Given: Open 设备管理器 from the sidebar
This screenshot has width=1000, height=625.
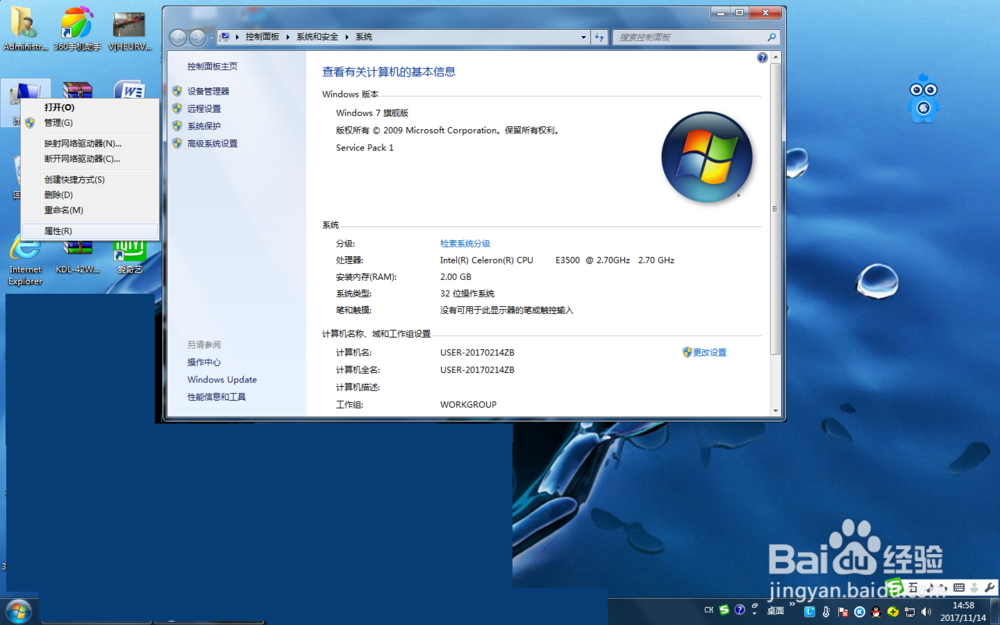Looking at the screenshot, I should [208, 91].
